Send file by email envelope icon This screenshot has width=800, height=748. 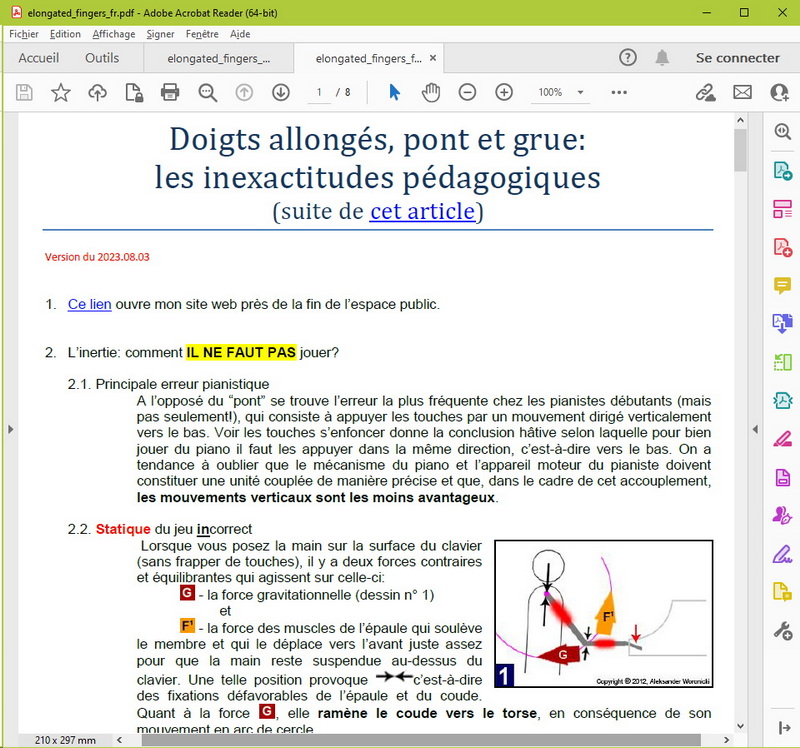(x=742, y=92)
